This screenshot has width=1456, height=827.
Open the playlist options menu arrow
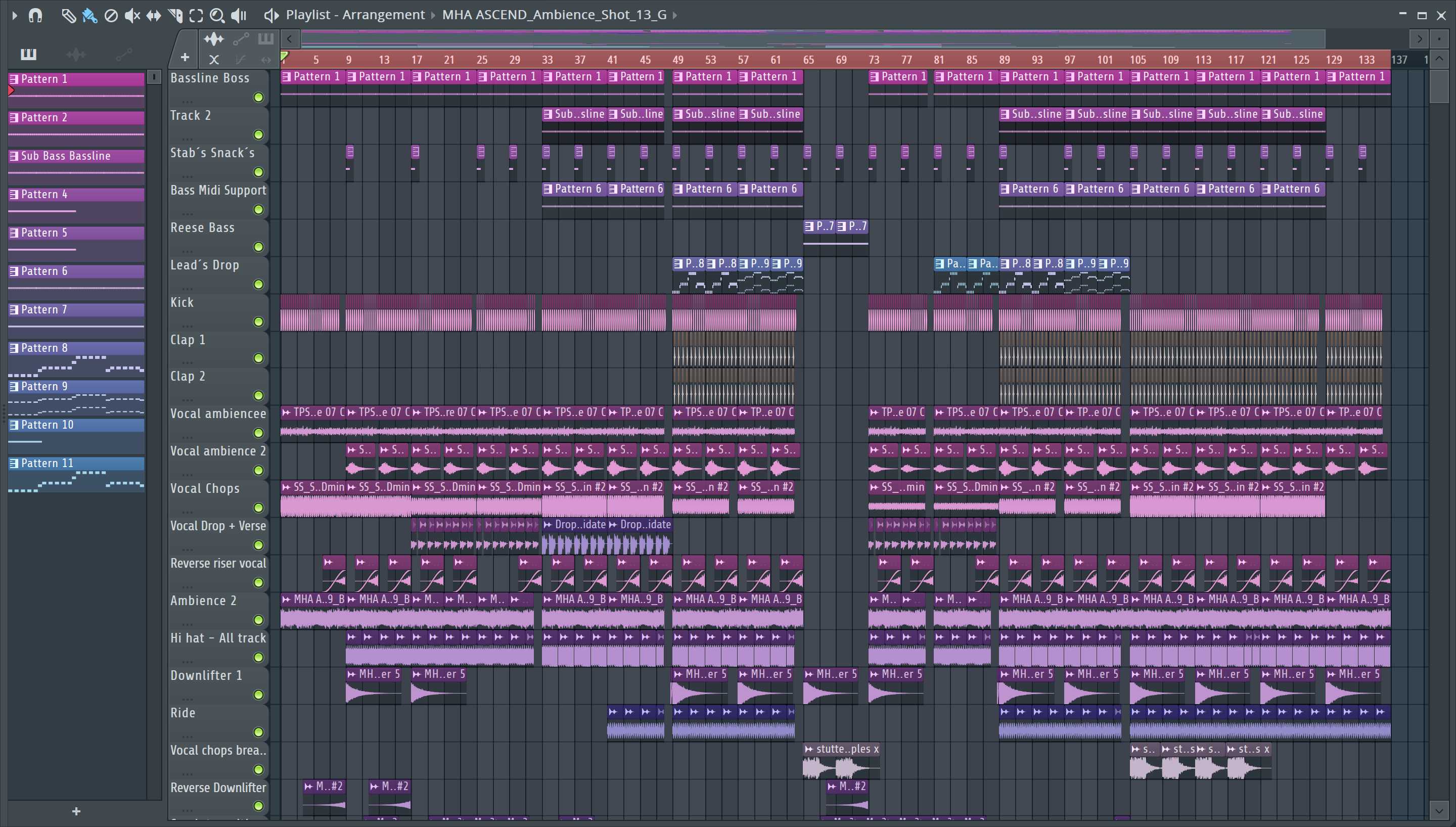click(x=15, y=15)
